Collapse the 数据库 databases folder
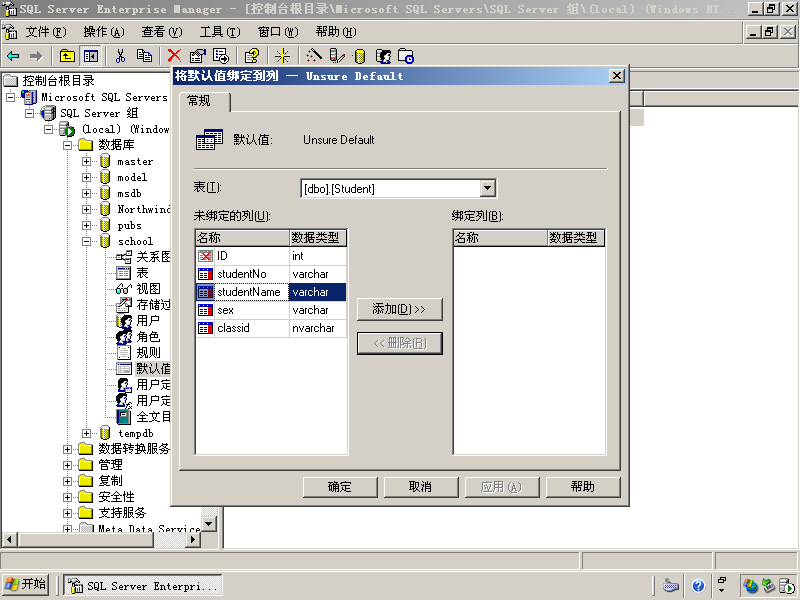Image resolution: width=800 pixels, height=600 pixels. tap(67, 145)
